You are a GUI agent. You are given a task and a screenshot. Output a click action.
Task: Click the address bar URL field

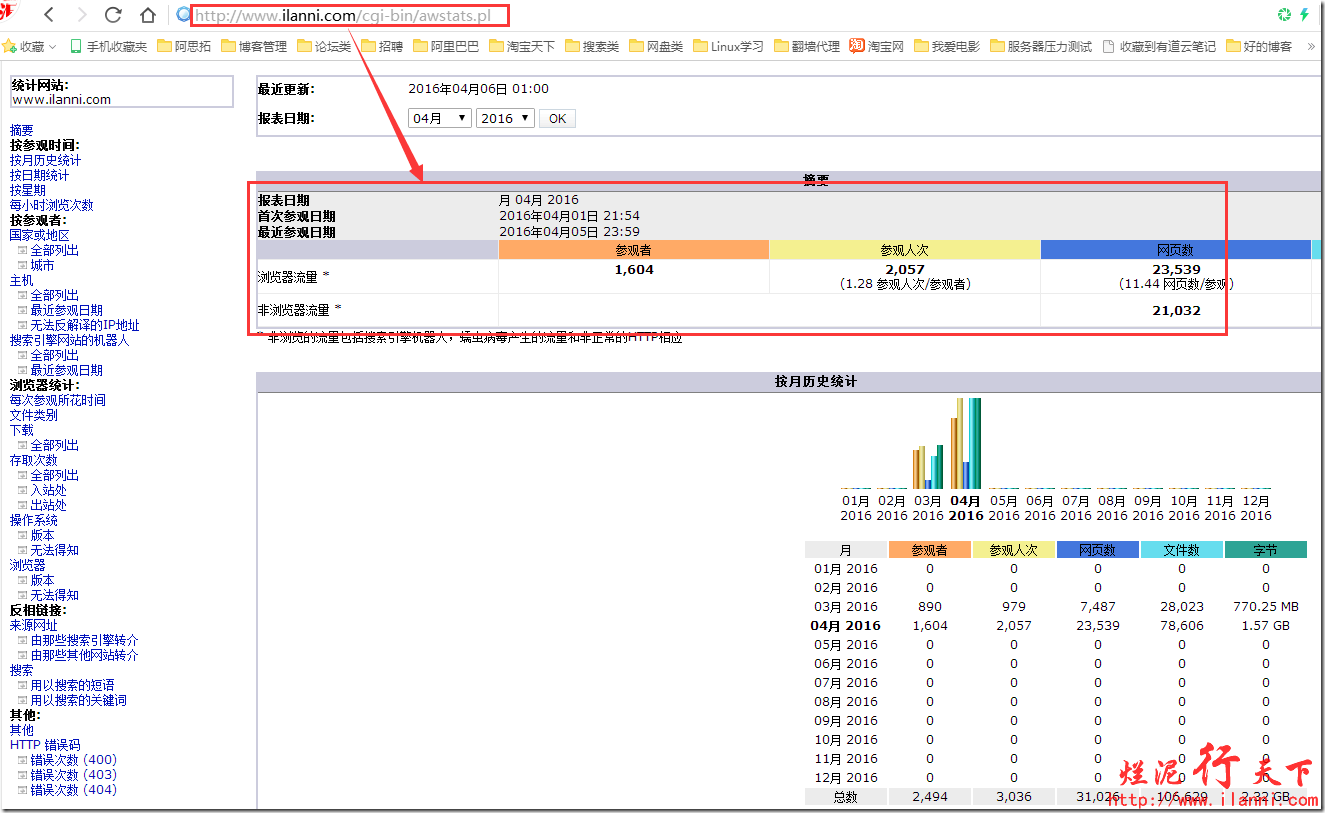coord(350,15)
